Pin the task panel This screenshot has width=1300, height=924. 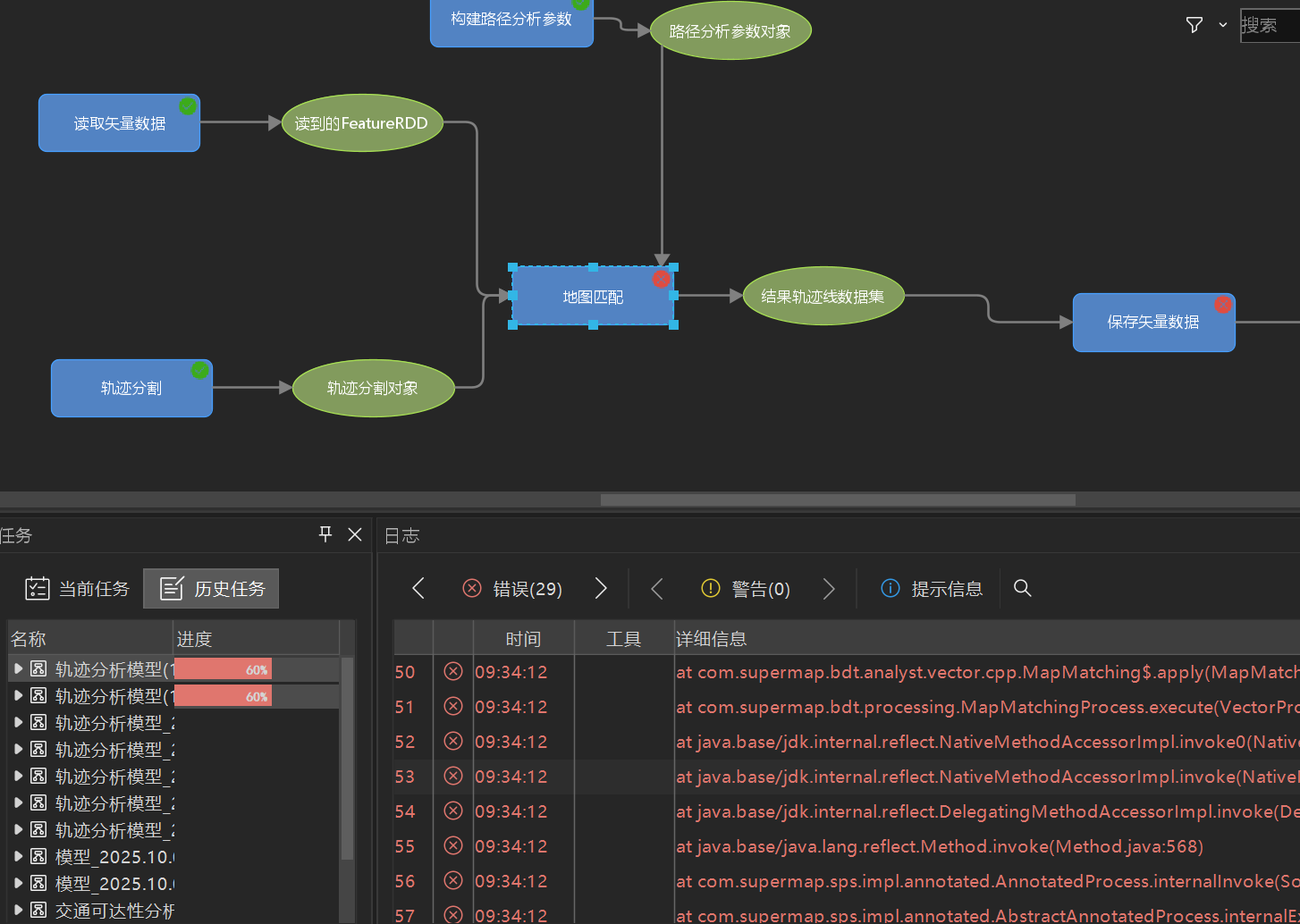click(325, 534)
